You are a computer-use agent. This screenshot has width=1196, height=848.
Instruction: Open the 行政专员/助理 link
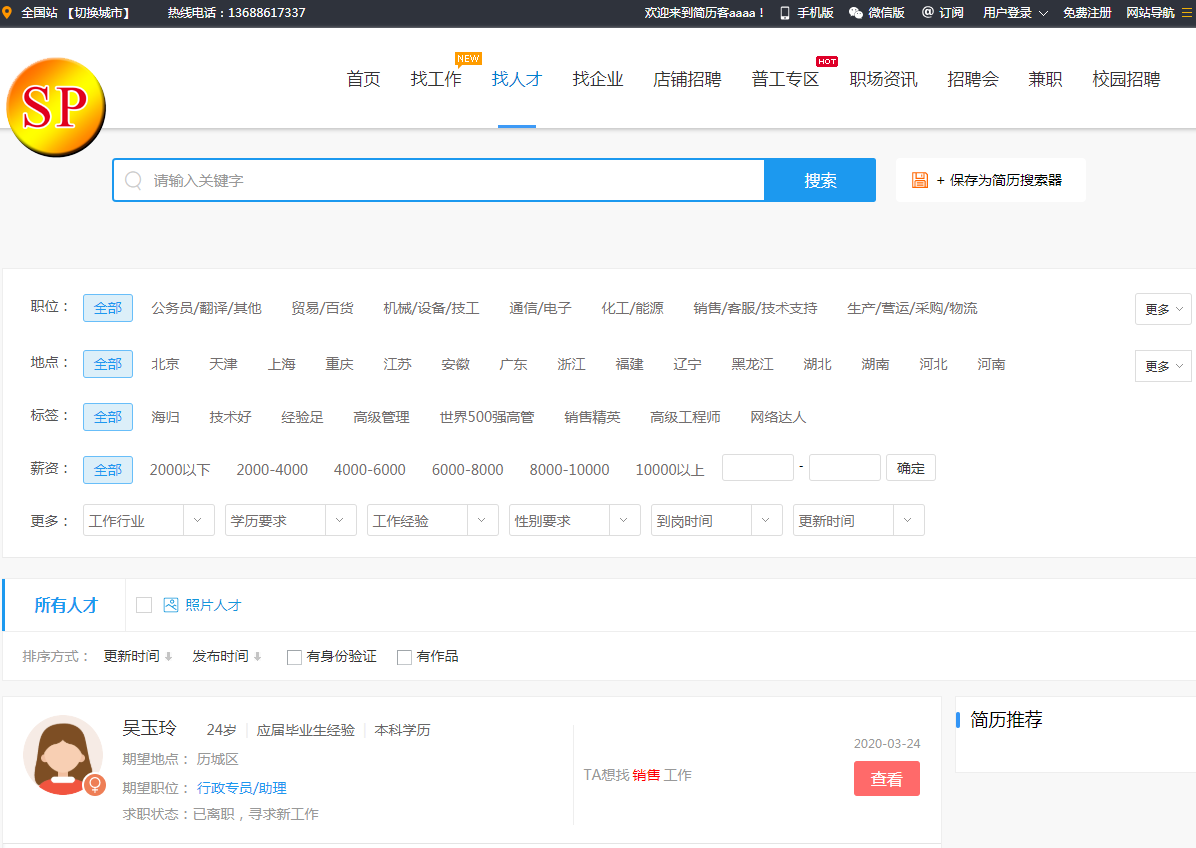[242, 788]
